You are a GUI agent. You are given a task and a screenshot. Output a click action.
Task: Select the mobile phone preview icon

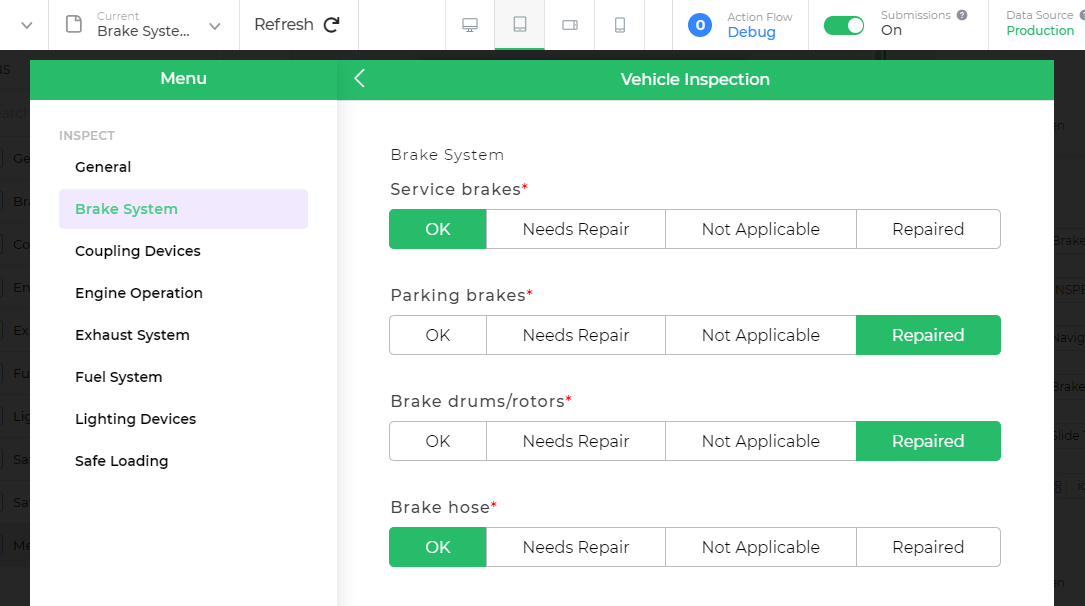pos(620,25)
